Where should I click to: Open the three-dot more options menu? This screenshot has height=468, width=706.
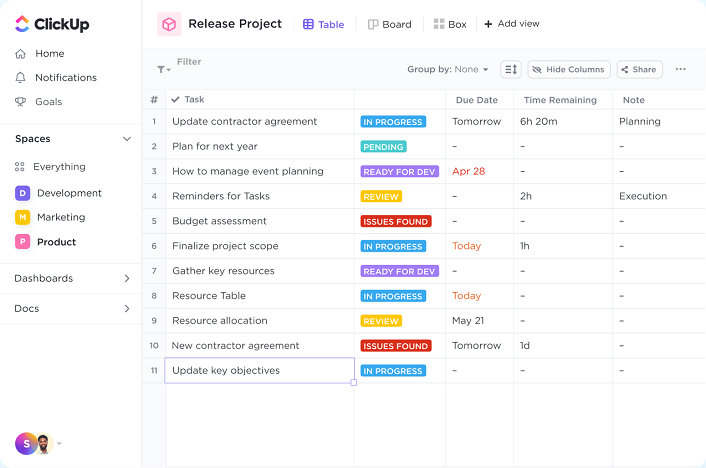[x=680, y=69]
